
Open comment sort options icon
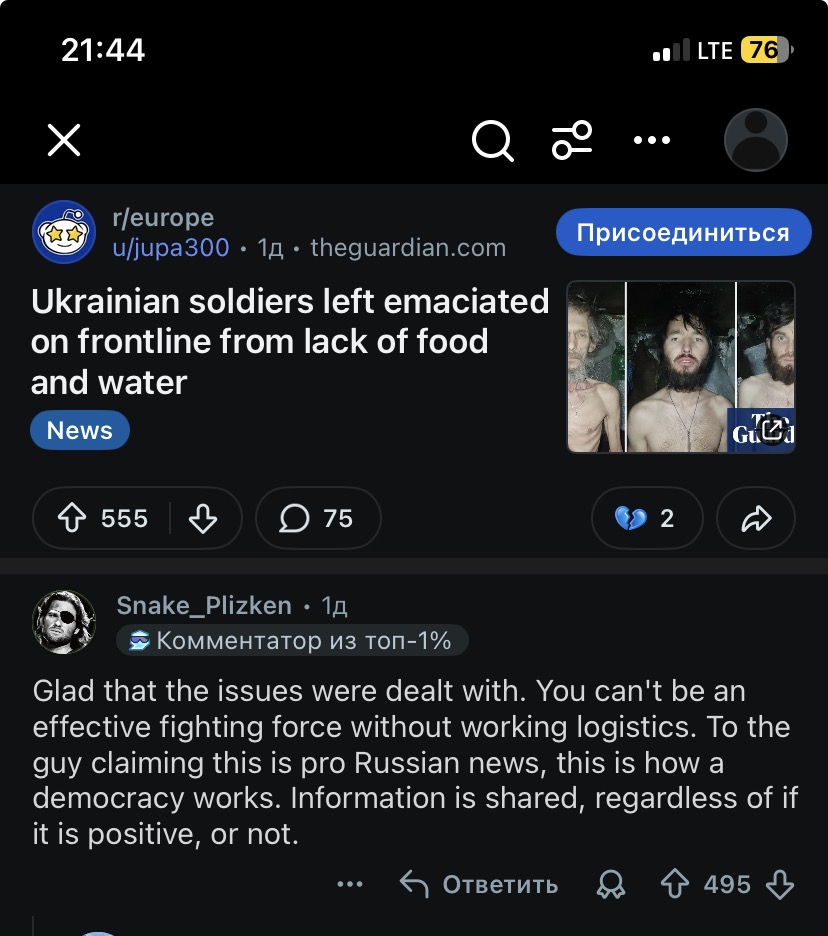(572, 141)
